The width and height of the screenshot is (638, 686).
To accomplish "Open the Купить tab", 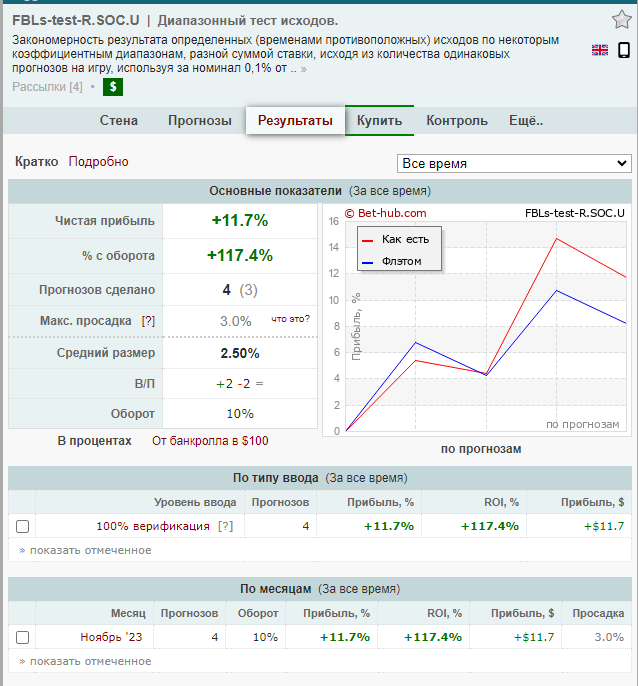I will tap(379, 120).
